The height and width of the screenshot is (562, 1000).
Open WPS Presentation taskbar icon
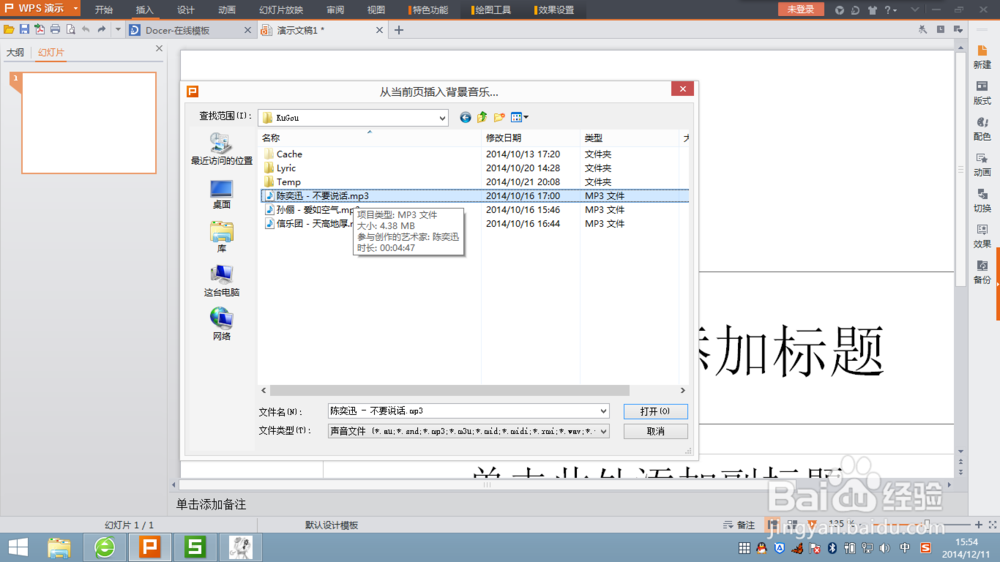150,547
